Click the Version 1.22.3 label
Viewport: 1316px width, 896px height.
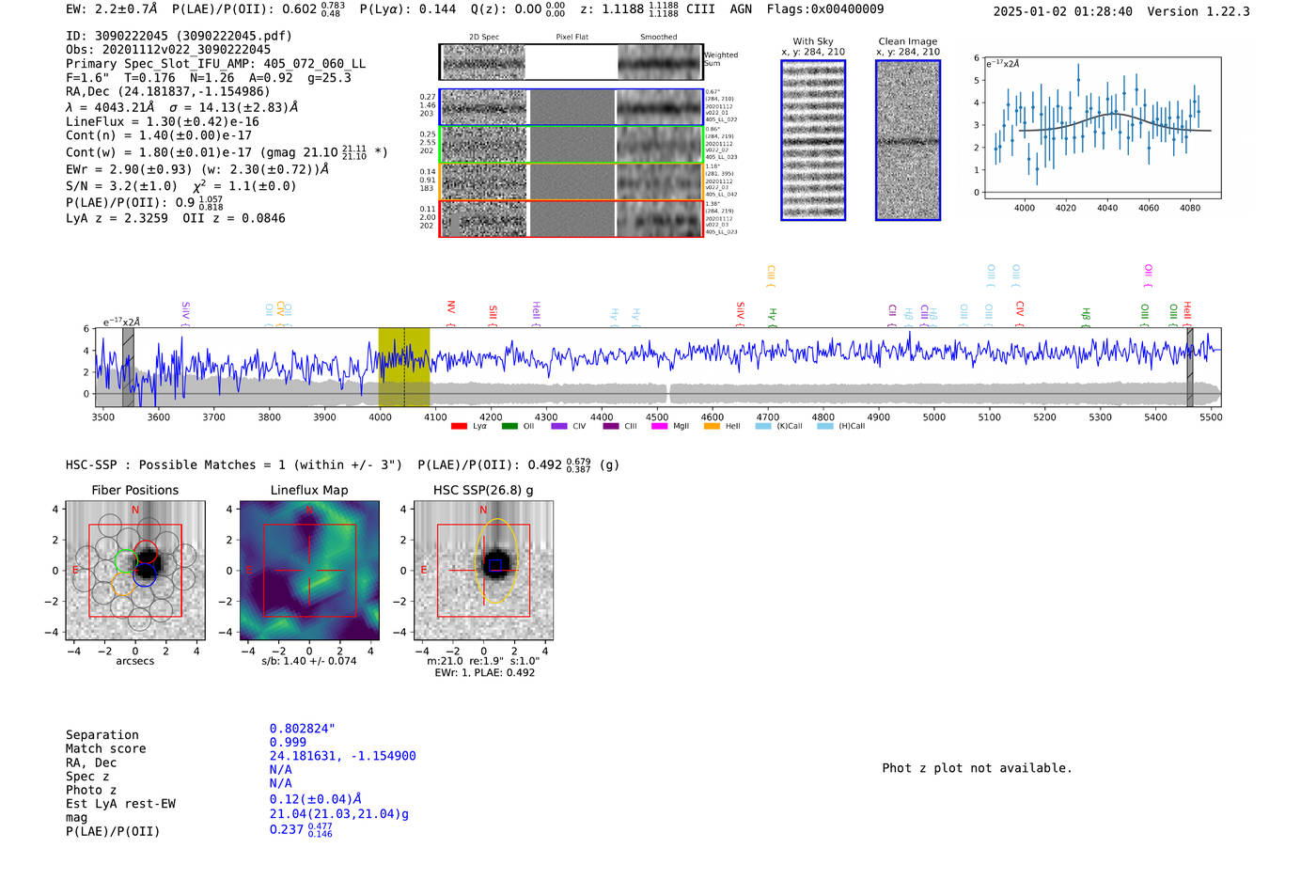click(1198, 11)
